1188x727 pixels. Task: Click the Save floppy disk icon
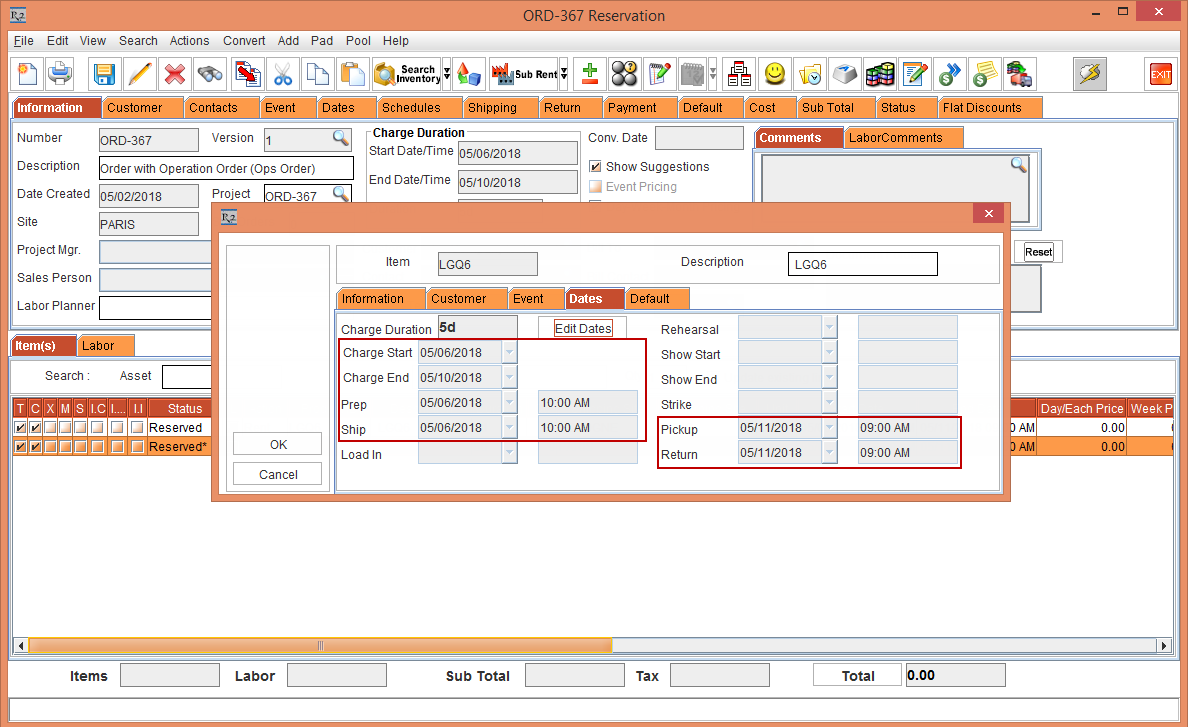click(x=104, y=74)
